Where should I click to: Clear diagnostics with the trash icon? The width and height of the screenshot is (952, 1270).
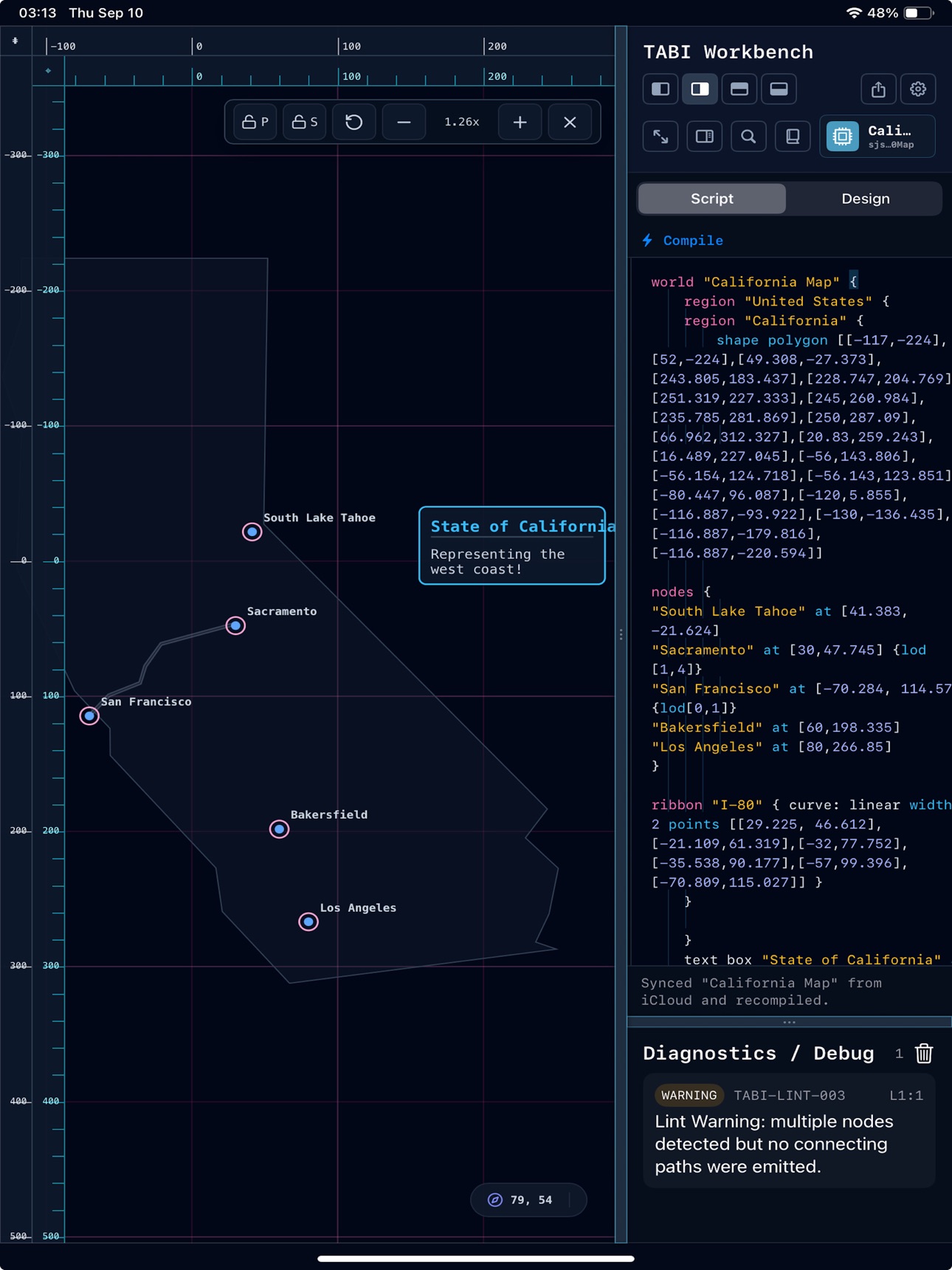[924, 1054]
